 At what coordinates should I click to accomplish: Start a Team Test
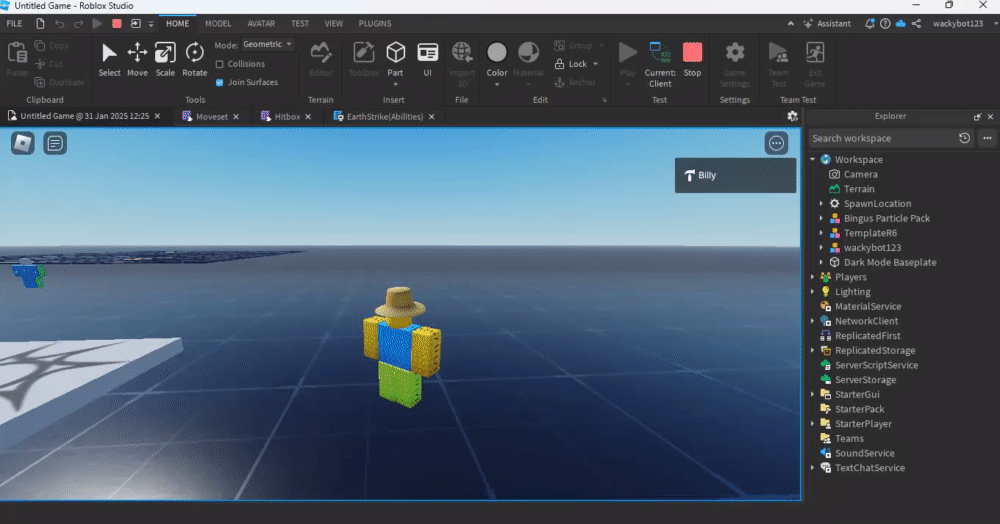[778, 64]
